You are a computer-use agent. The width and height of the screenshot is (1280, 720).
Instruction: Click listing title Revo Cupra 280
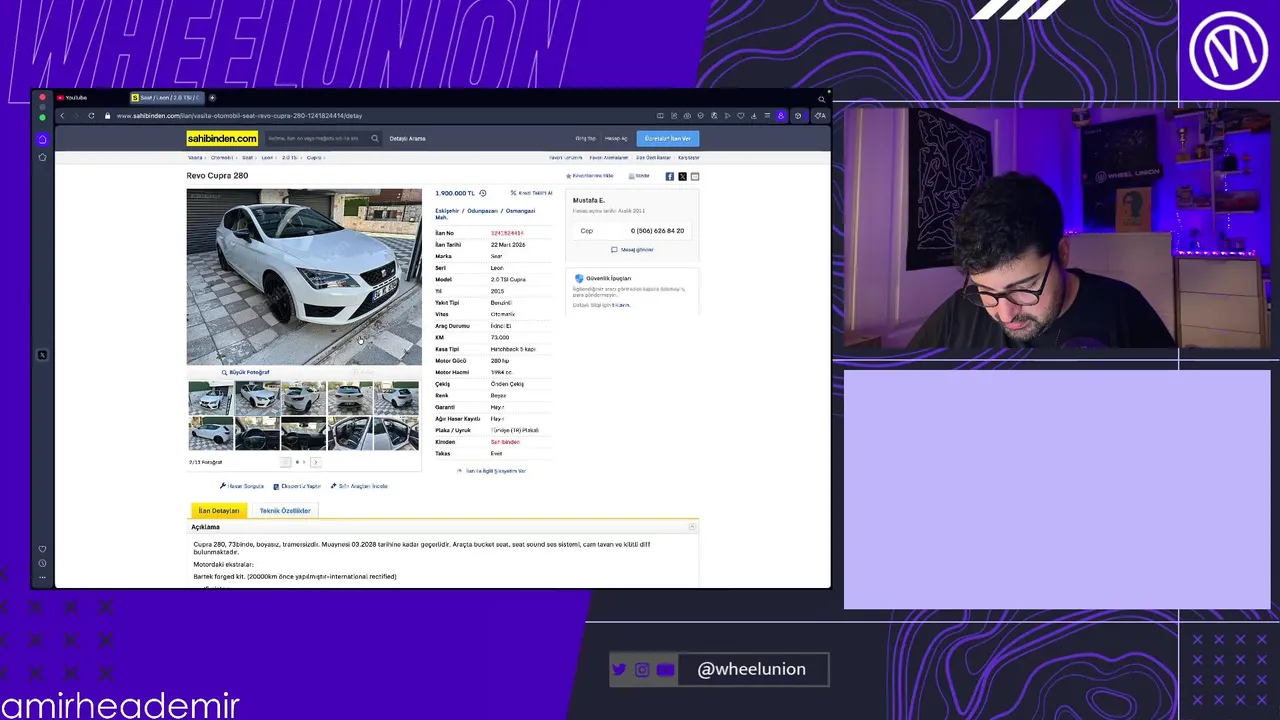(217, 176)
